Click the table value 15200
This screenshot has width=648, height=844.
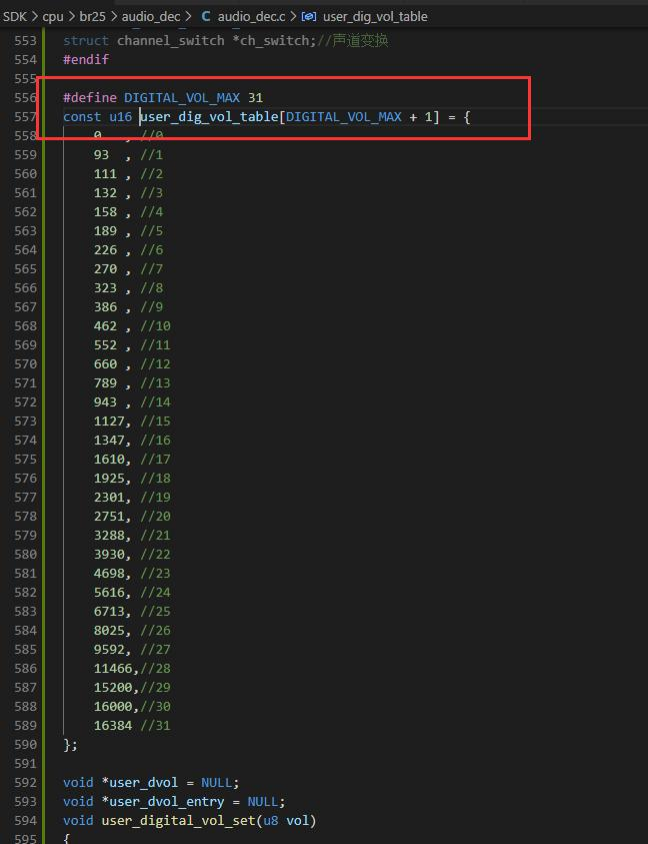pyautogui.click(x=112, y=687)
